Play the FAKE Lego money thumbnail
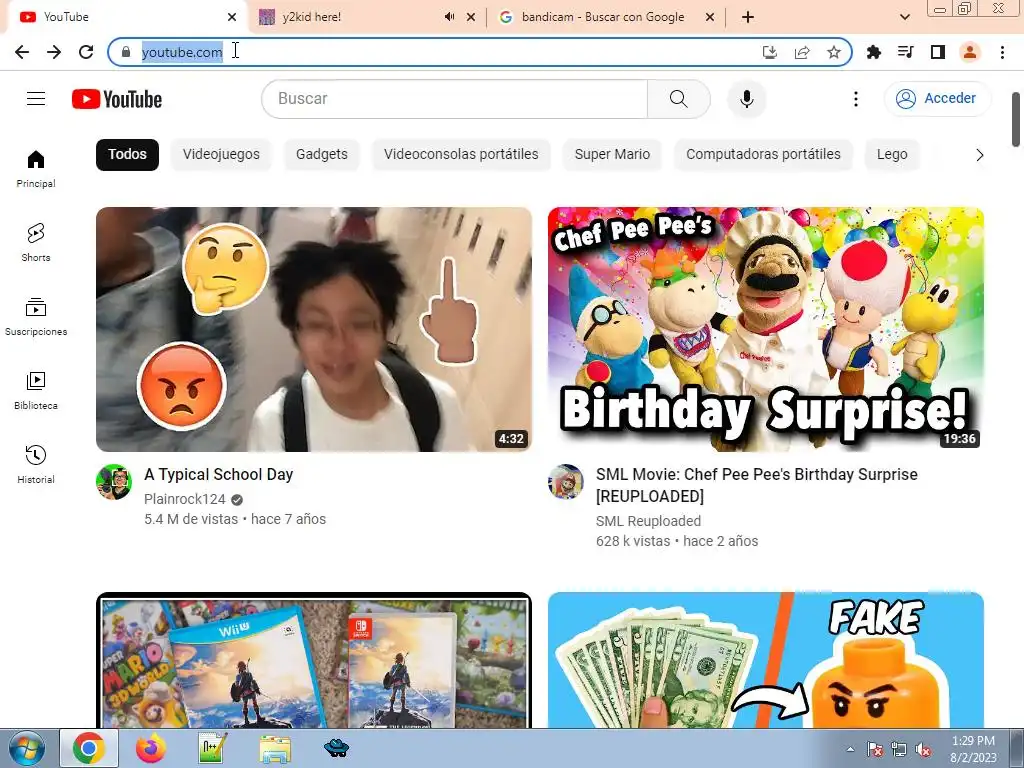Image resolution: width=1024 pixels, height=768 pixels. pos(766,660)
